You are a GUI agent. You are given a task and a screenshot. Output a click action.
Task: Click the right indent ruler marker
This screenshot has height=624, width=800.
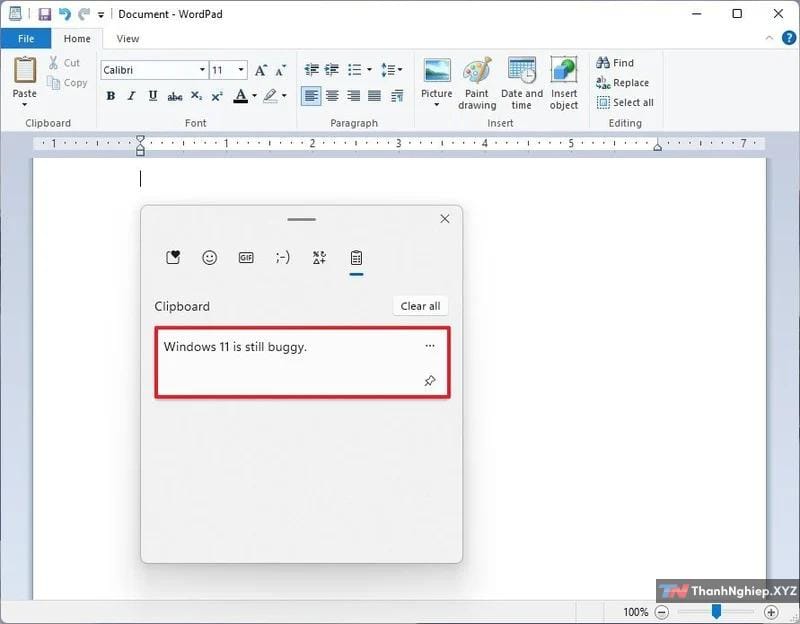658,147
